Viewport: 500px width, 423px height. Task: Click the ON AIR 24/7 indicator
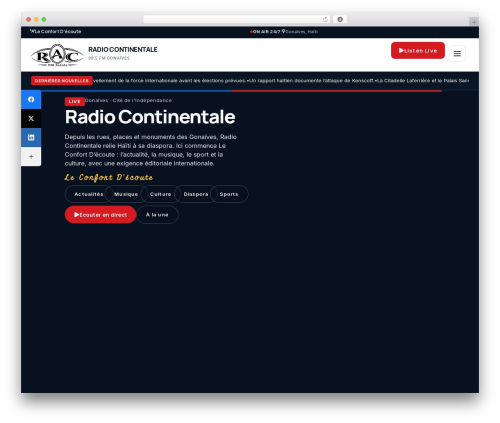click(x=265, y=32)
